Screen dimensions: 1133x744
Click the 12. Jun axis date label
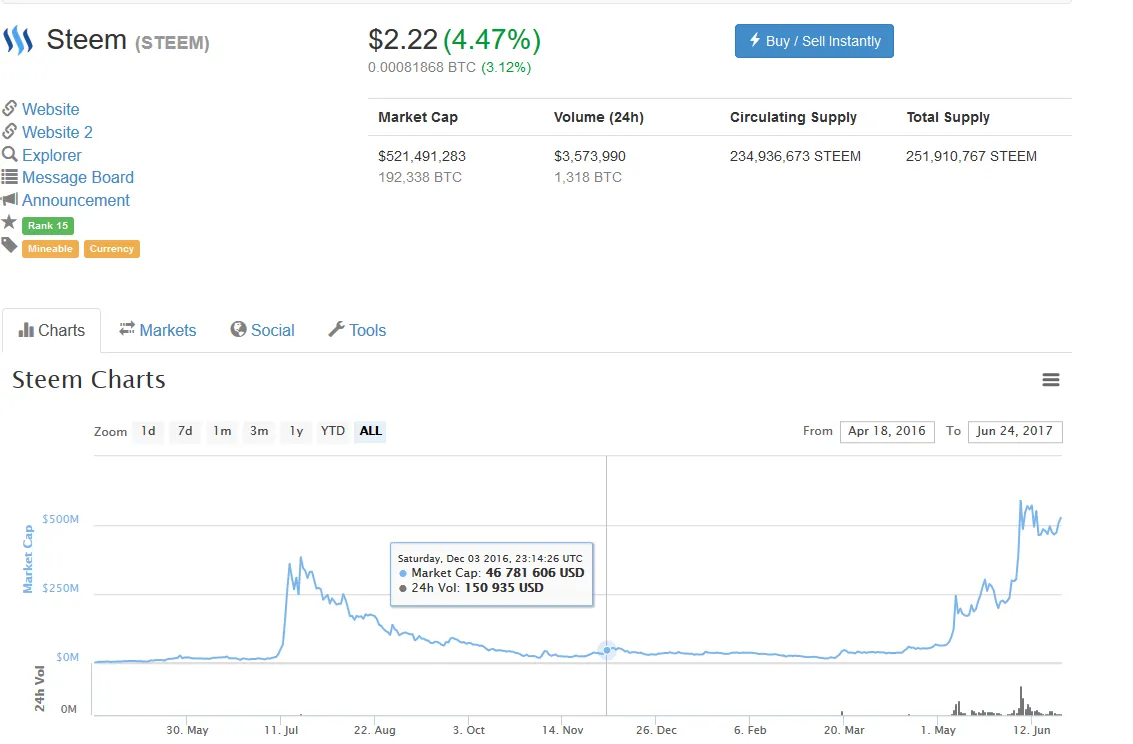[1031, 730]
